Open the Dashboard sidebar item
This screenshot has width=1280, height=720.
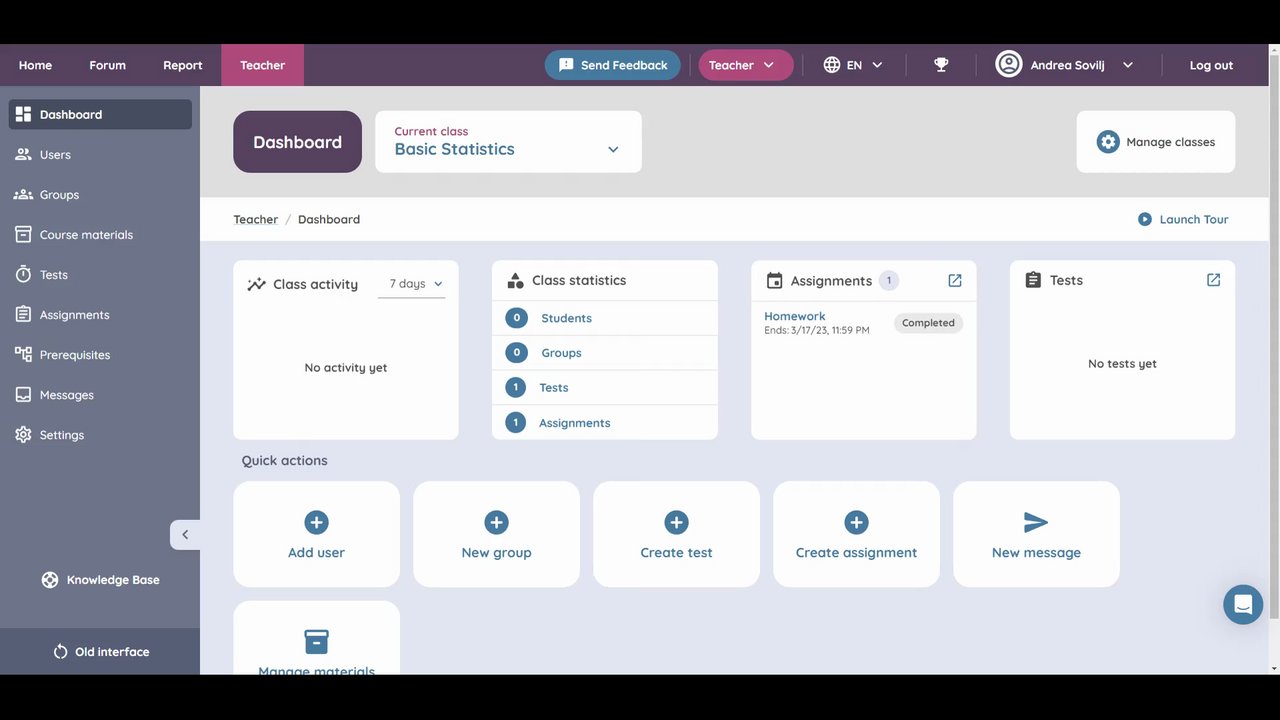(x=100, y=114)
